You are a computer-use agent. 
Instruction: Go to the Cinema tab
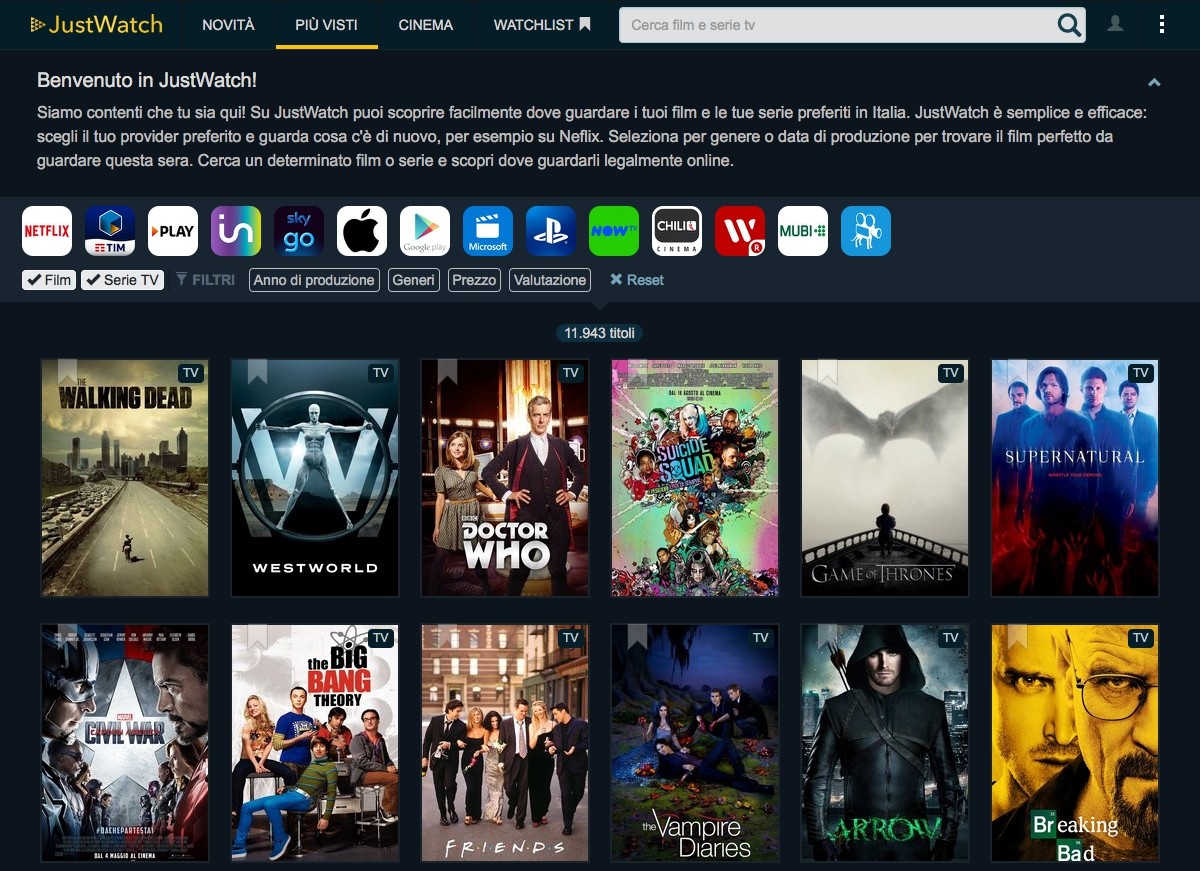425,25
